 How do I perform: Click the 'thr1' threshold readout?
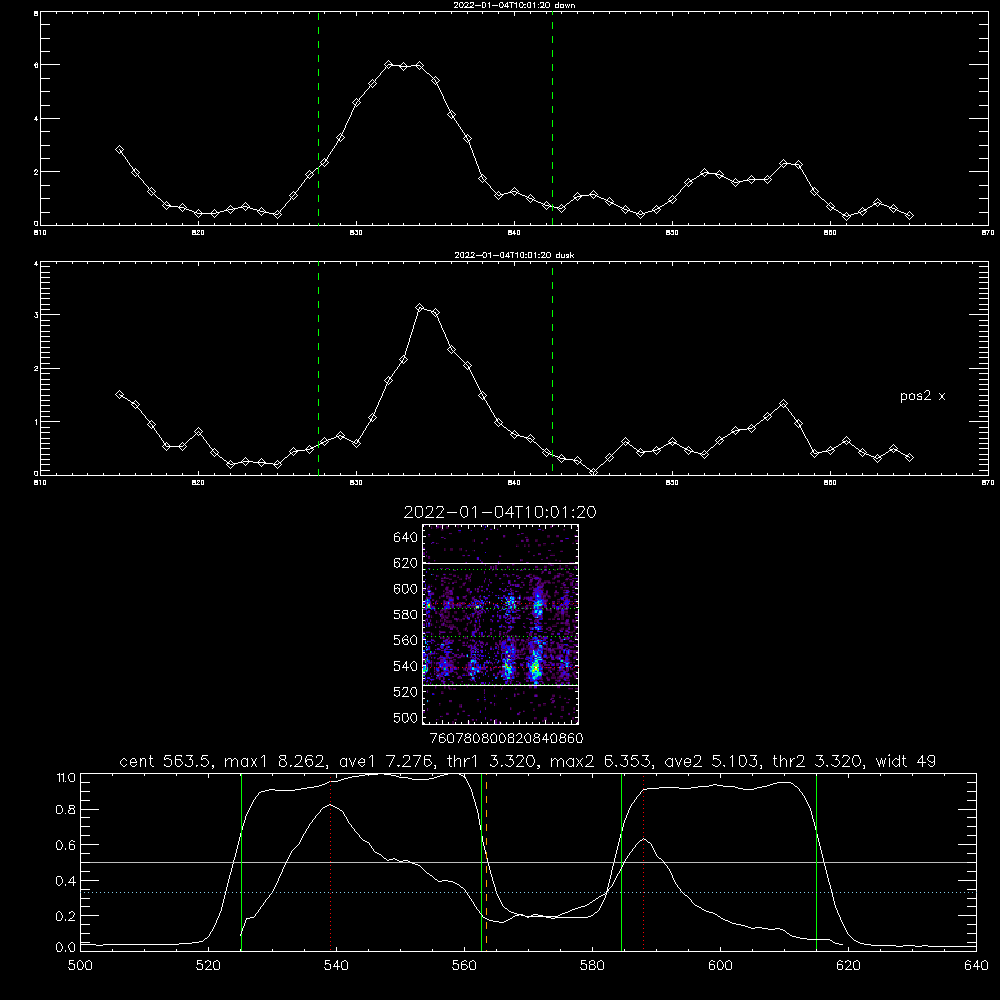(x=493, y=761)
